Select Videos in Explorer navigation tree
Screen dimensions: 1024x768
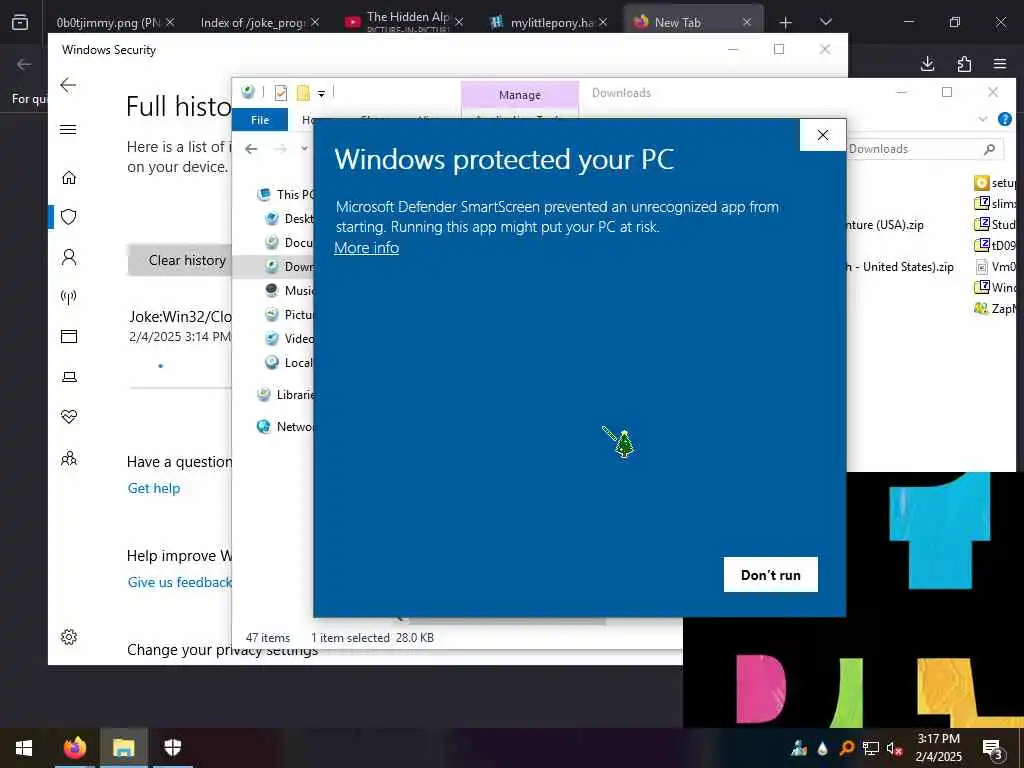click(289, 338)
